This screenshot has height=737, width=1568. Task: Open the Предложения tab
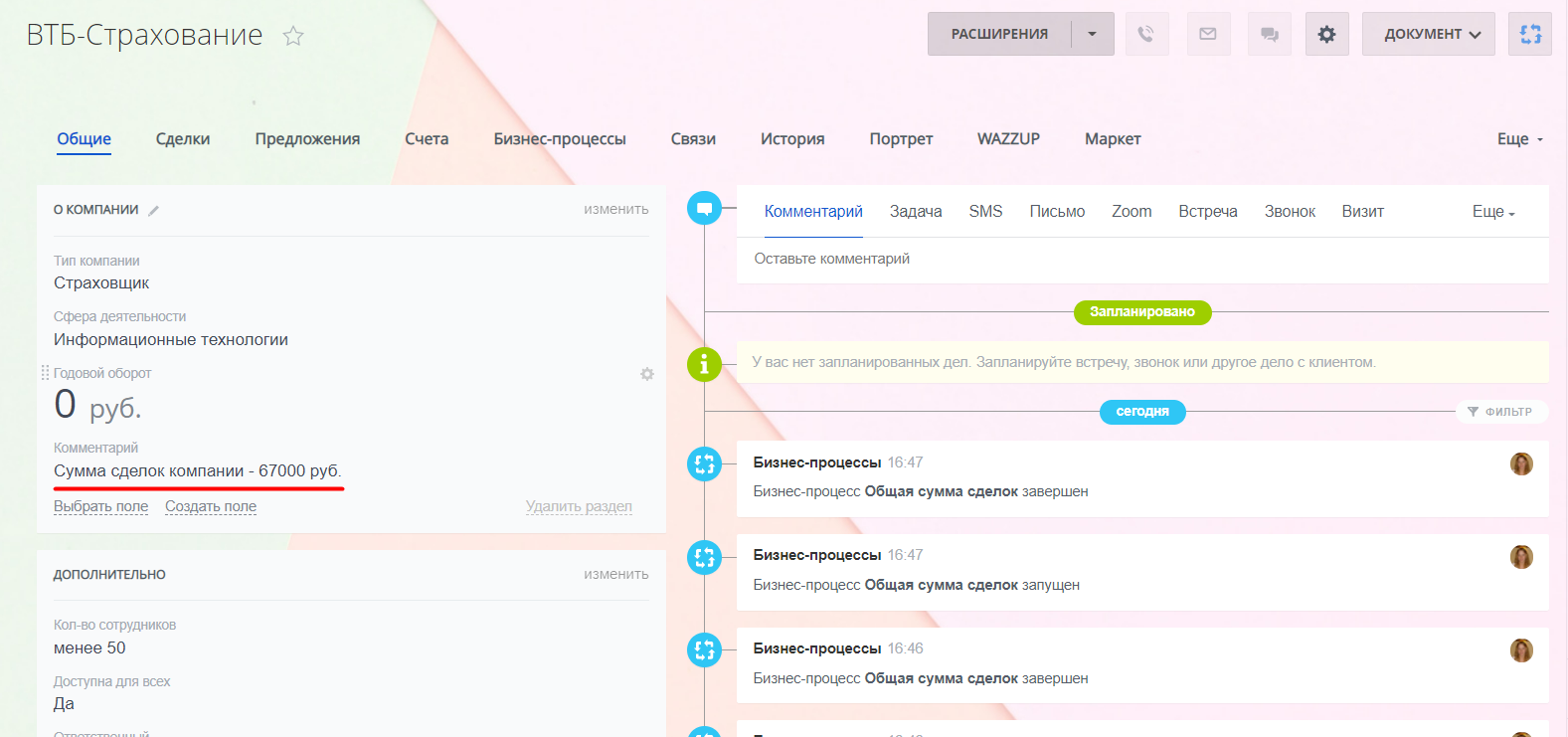[307, 139]
